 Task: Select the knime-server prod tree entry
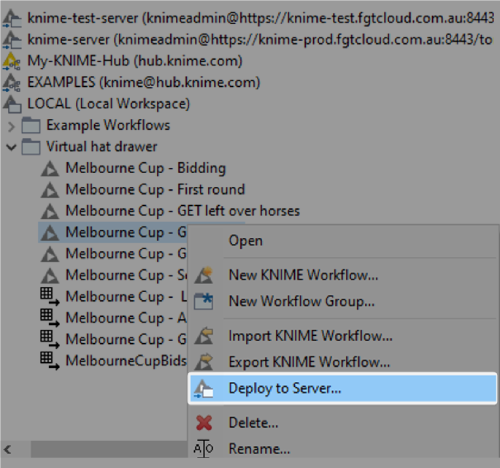(x=260, y=39)
